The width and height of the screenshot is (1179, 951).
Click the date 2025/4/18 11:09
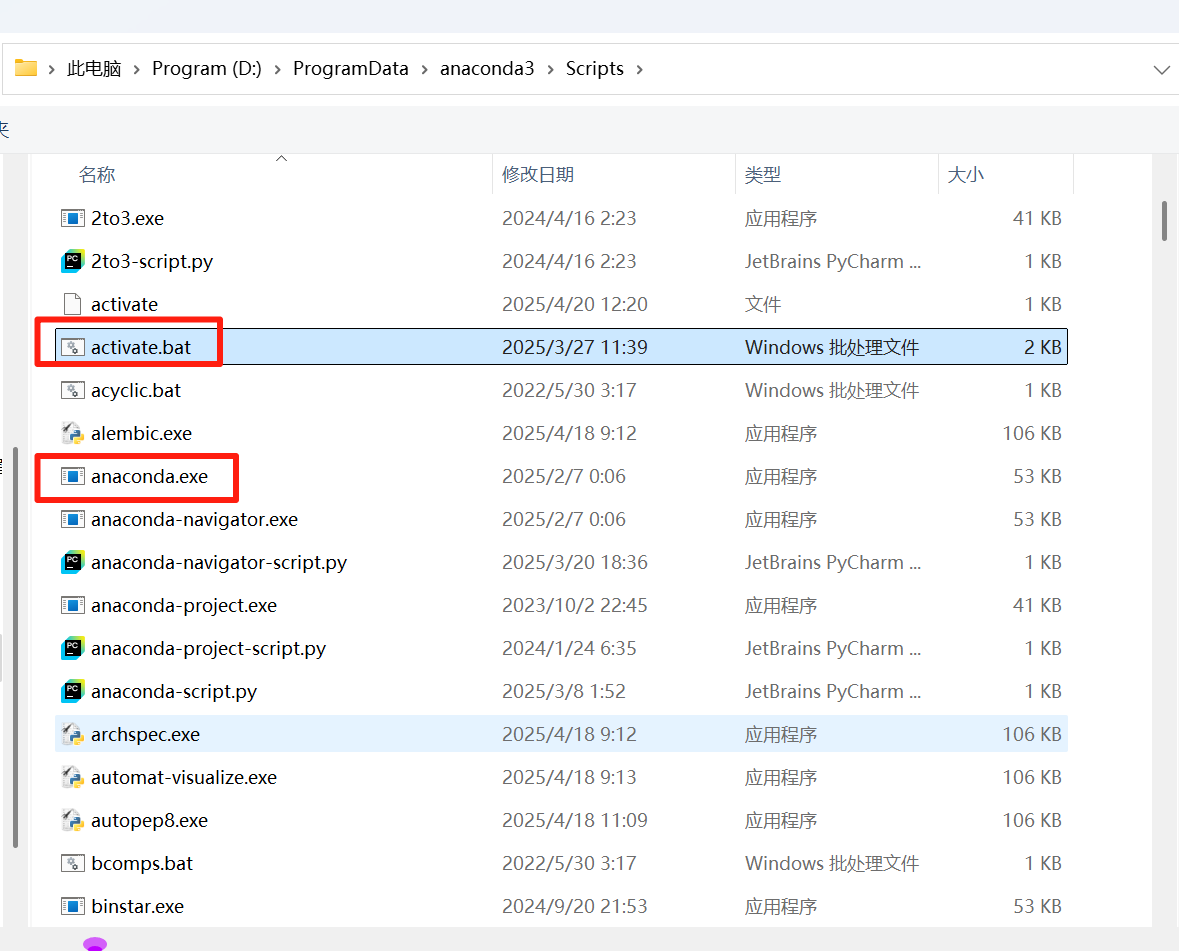pyautogui.click(x=574, y=820)
